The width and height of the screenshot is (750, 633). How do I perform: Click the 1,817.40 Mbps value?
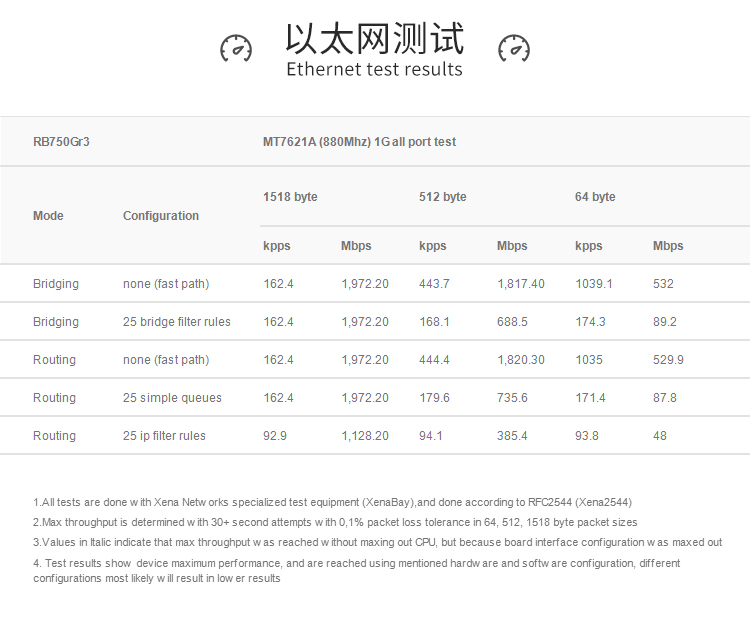click(520, 284)
